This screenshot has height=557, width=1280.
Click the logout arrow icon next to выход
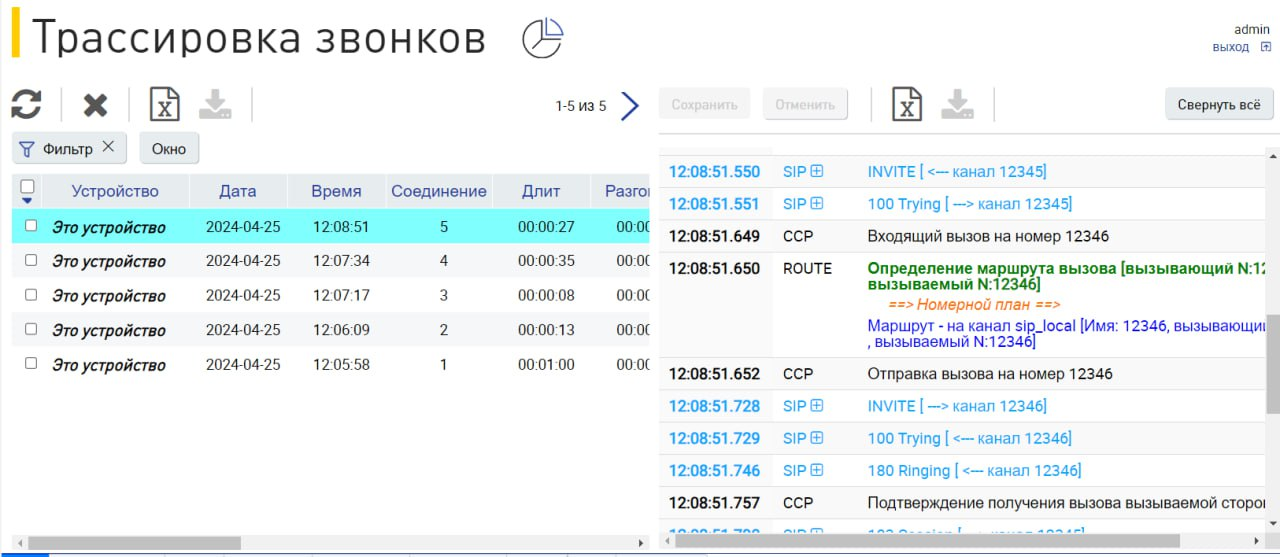click(x=1265, y=47)
